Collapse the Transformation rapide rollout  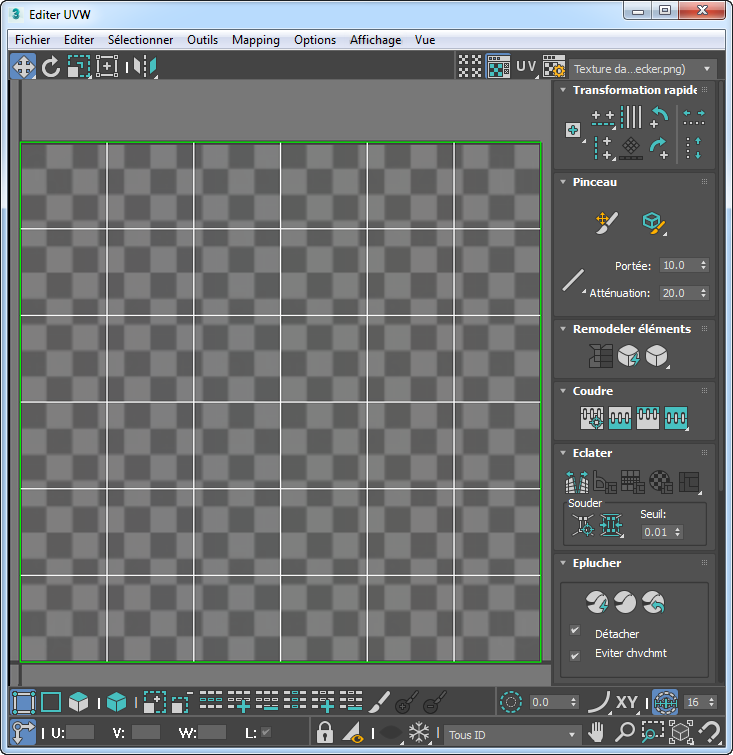[563, 90]
